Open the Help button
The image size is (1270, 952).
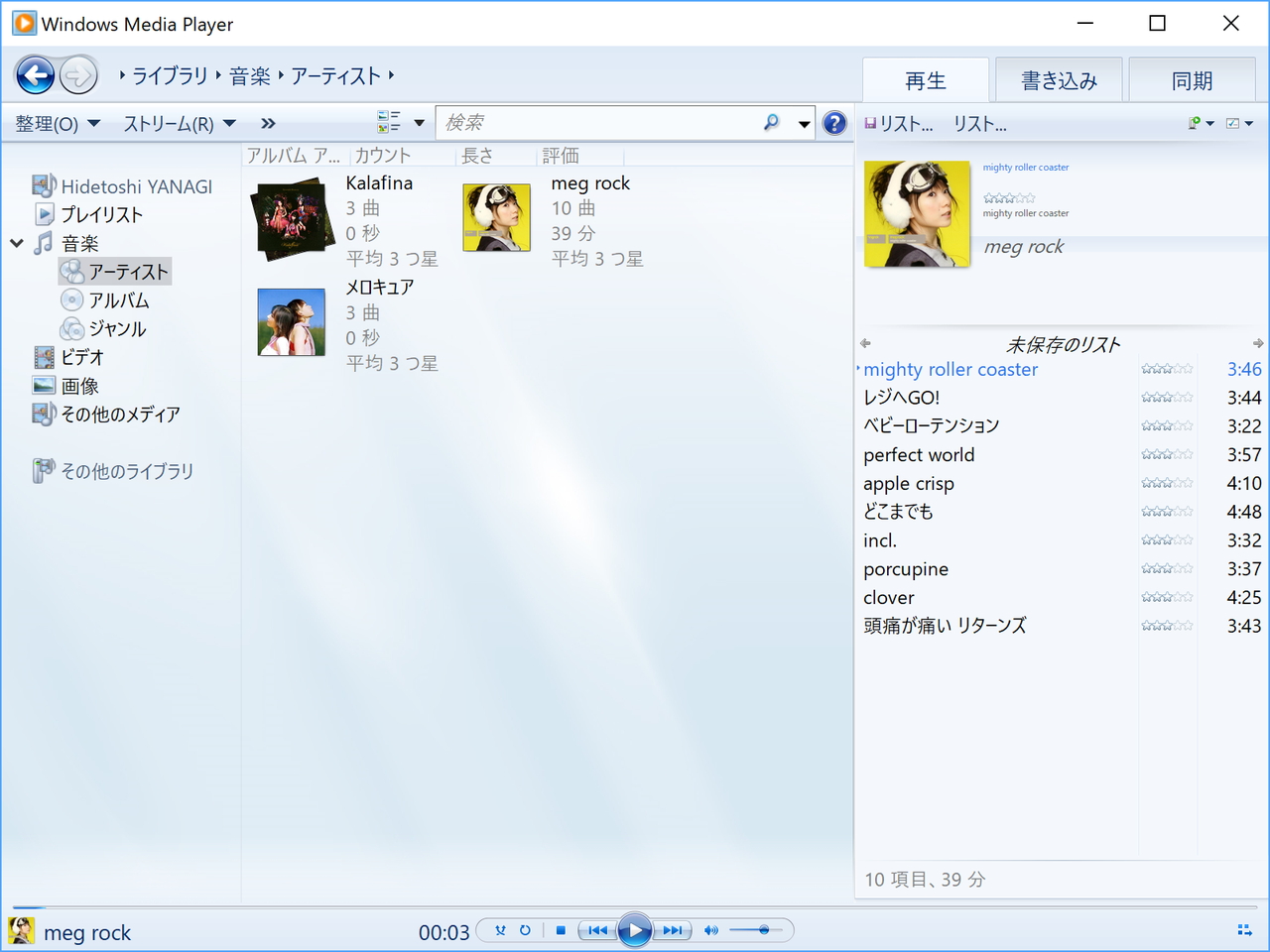(x=834, y=122)
